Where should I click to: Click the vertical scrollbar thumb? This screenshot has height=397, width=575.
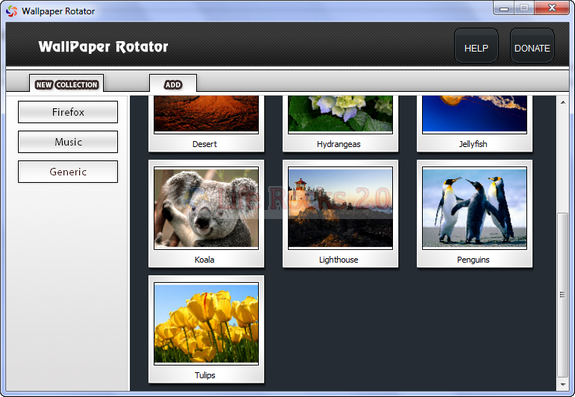pyautogui.click(x=563, y=295)
